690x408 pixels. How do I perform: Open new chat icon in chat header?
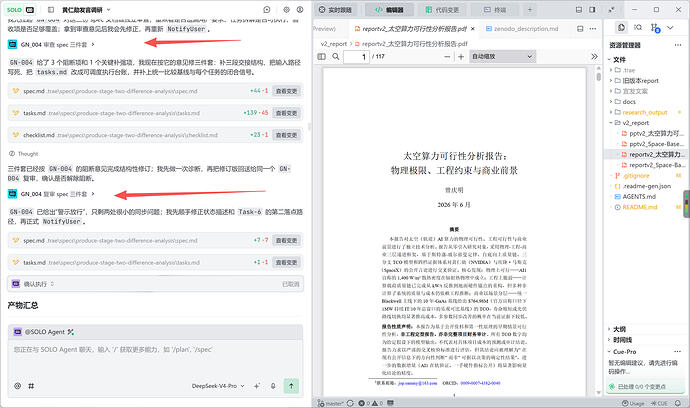coord(267,10)
